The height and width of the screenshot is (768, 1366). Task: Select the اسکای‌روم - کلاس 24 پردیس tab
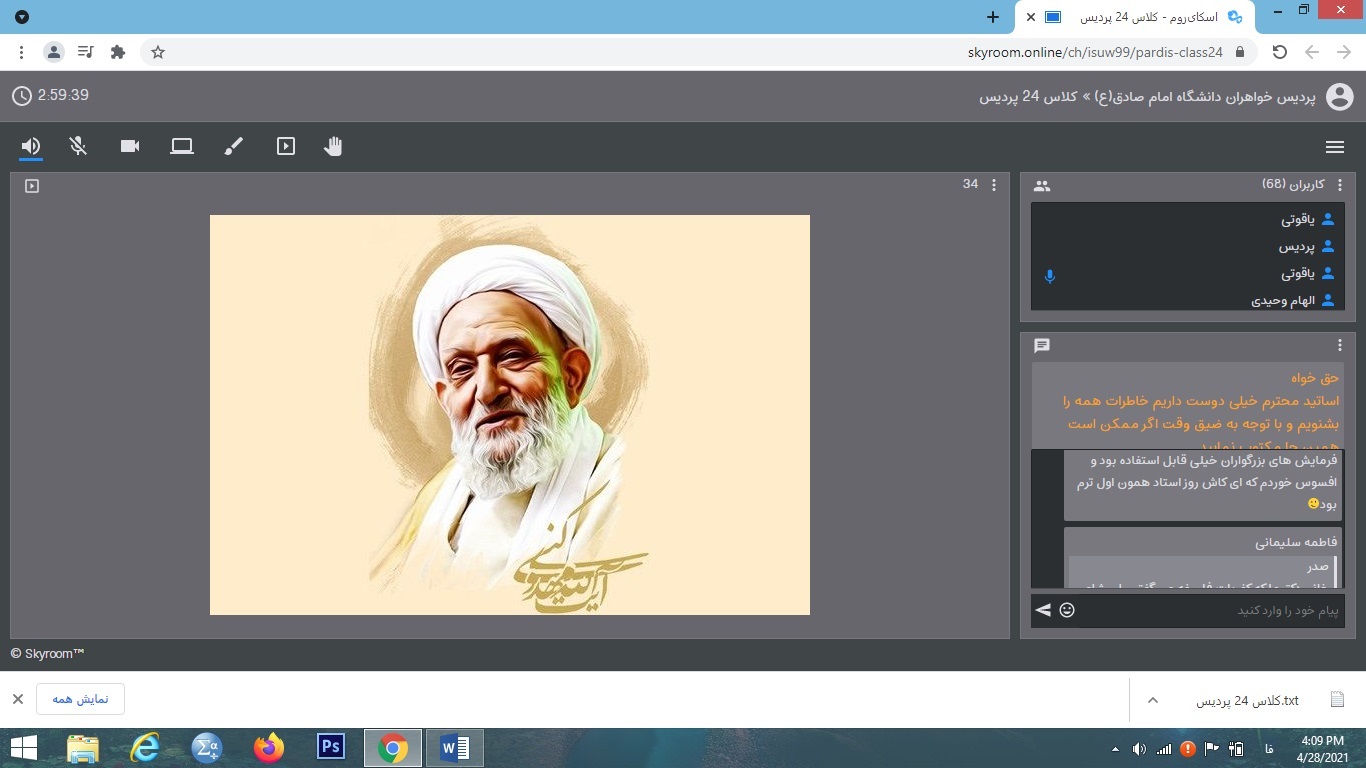[x=1134, y=17]
